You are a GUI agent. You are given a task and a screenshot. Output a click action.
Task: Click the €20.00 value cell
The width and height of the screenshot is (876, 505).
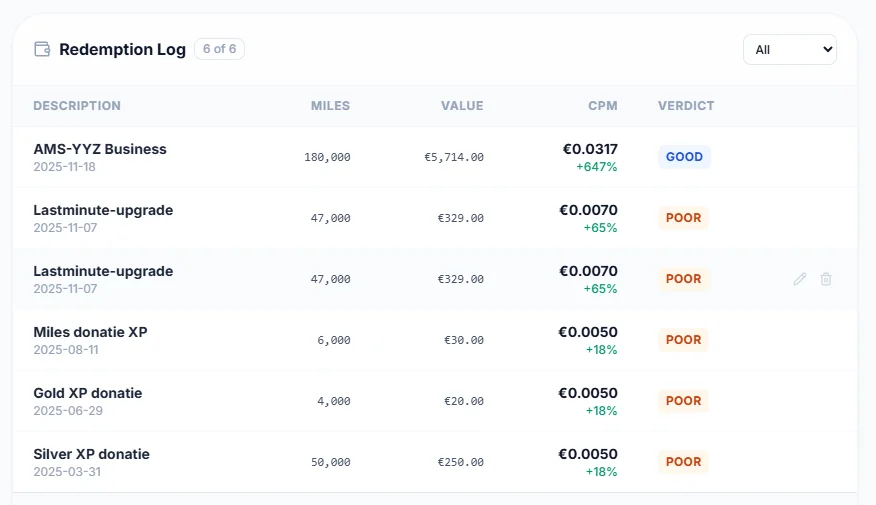click(464, 401)
